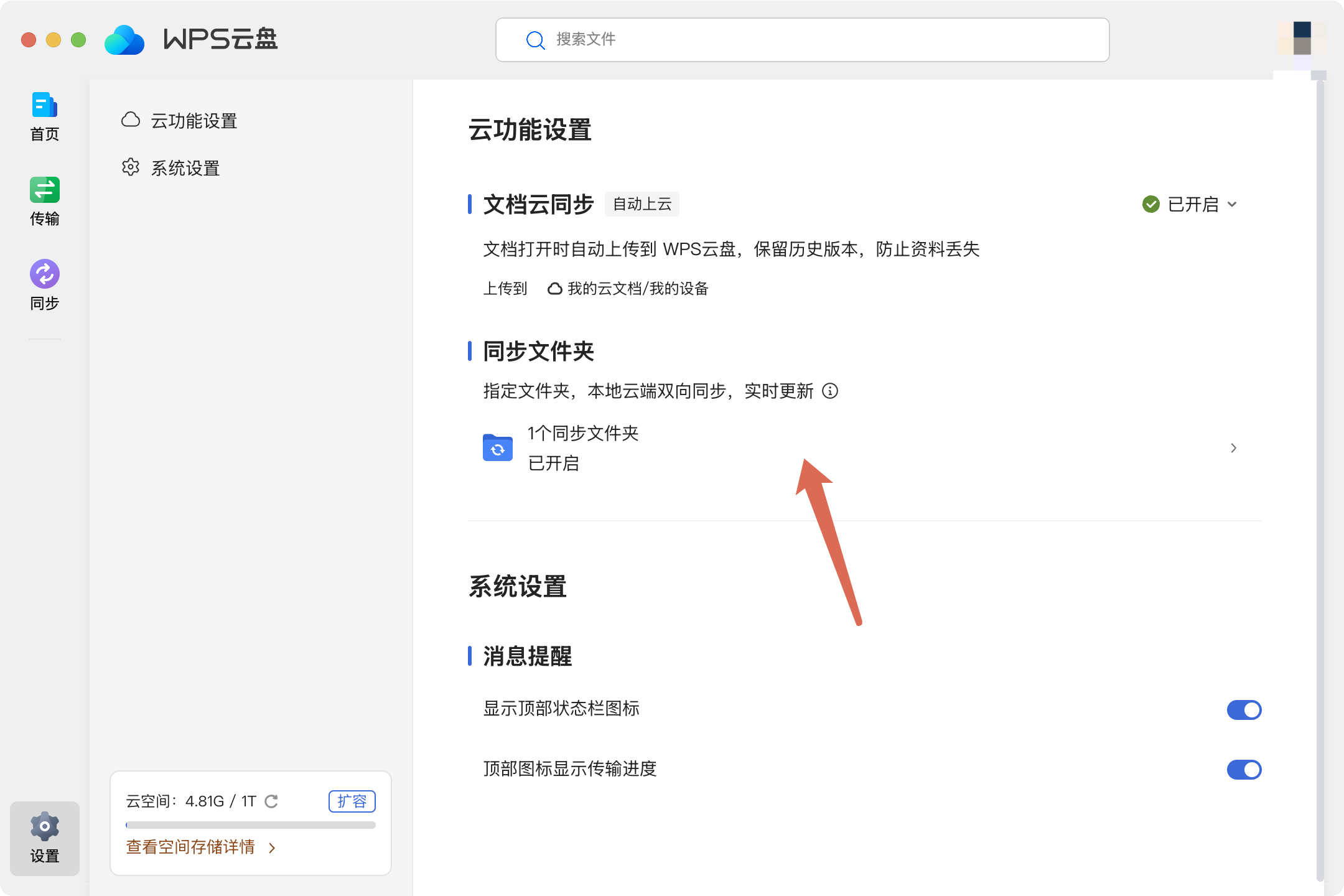Image resolution: width=1344 pixels, height=896 pixels.
Task: Click the cloud space usage progress bar
Action: coord(251,825)
